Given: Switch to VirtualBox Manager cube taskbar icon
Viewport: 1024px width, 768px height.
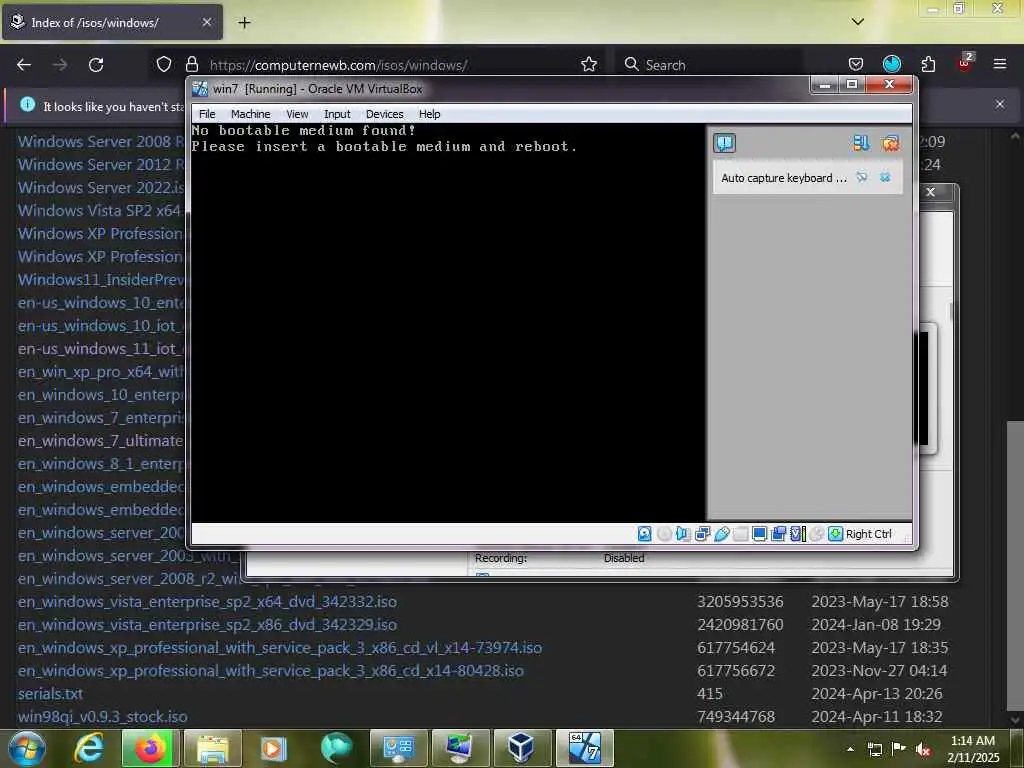Looking at the screenshot, I should [521, 748].
